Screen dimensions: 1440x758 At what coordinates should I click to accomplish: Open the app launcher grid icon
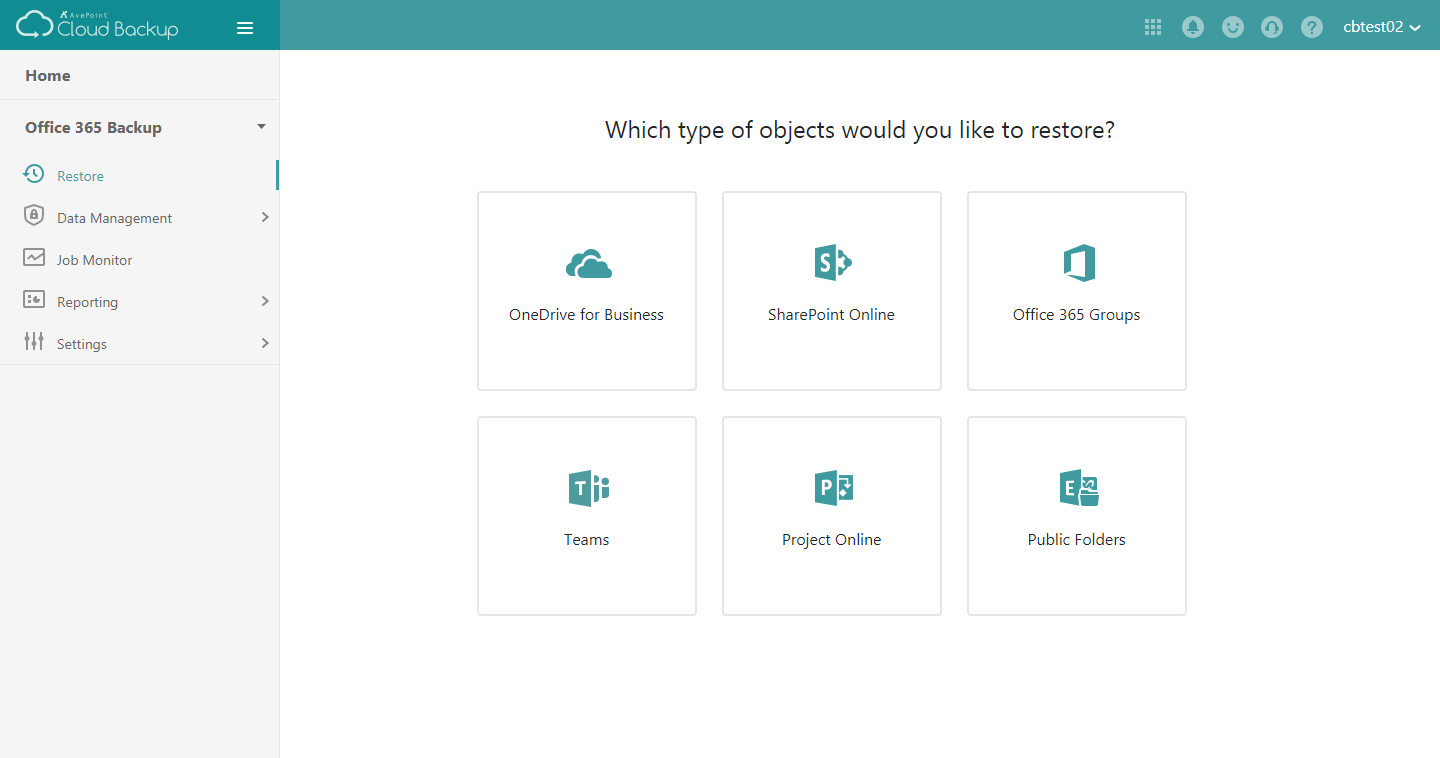(x=1153, y=28)
